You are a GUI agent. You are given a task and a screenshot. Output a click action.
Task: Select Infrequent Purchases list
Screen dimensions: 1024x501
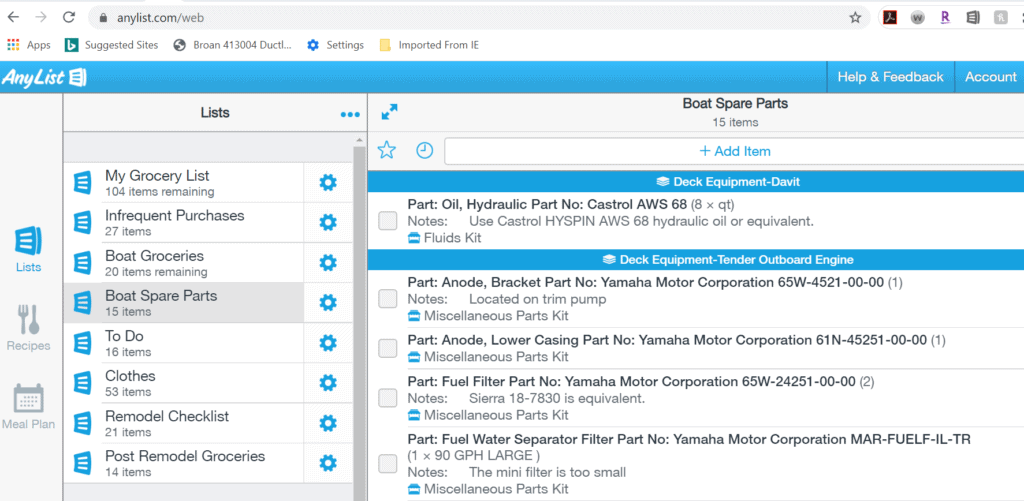(186, 223)
